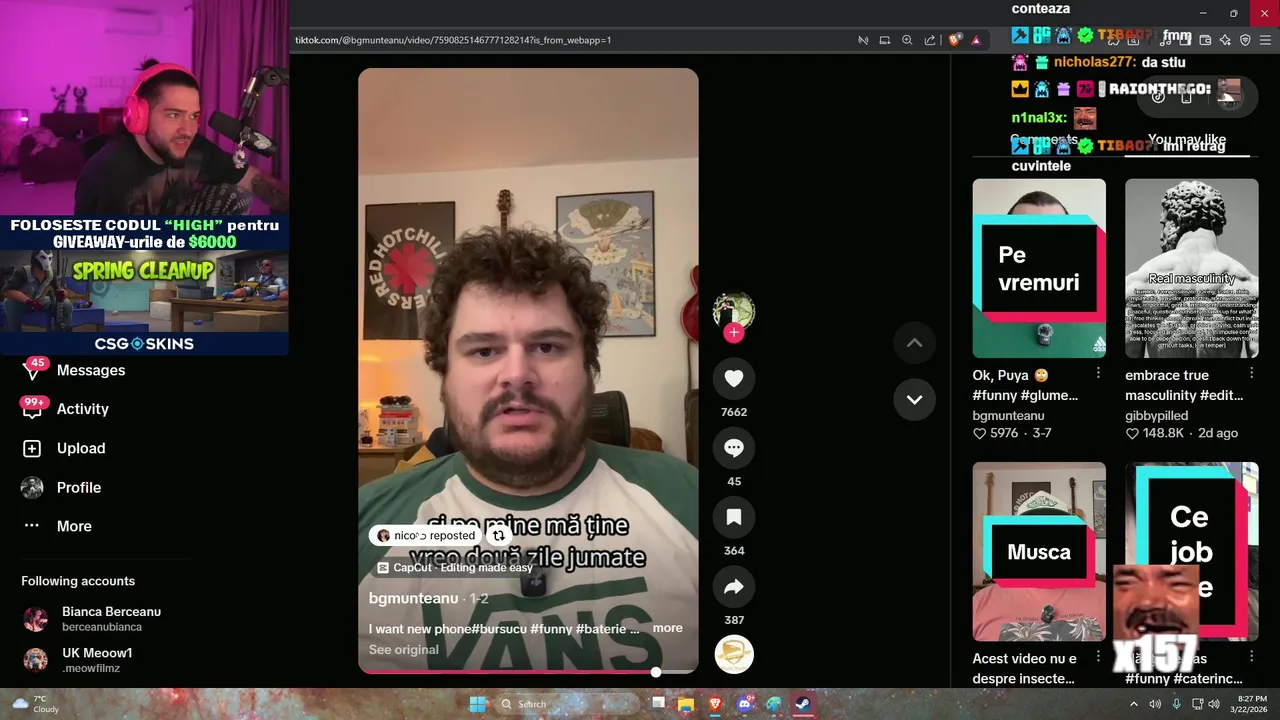1280x720 pixels.
Task: Click the browser address bar URL
Action: (x=453, y=40)
